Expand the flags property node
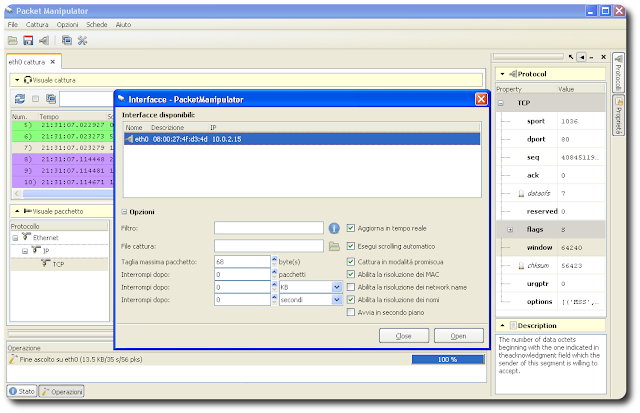 510,229
